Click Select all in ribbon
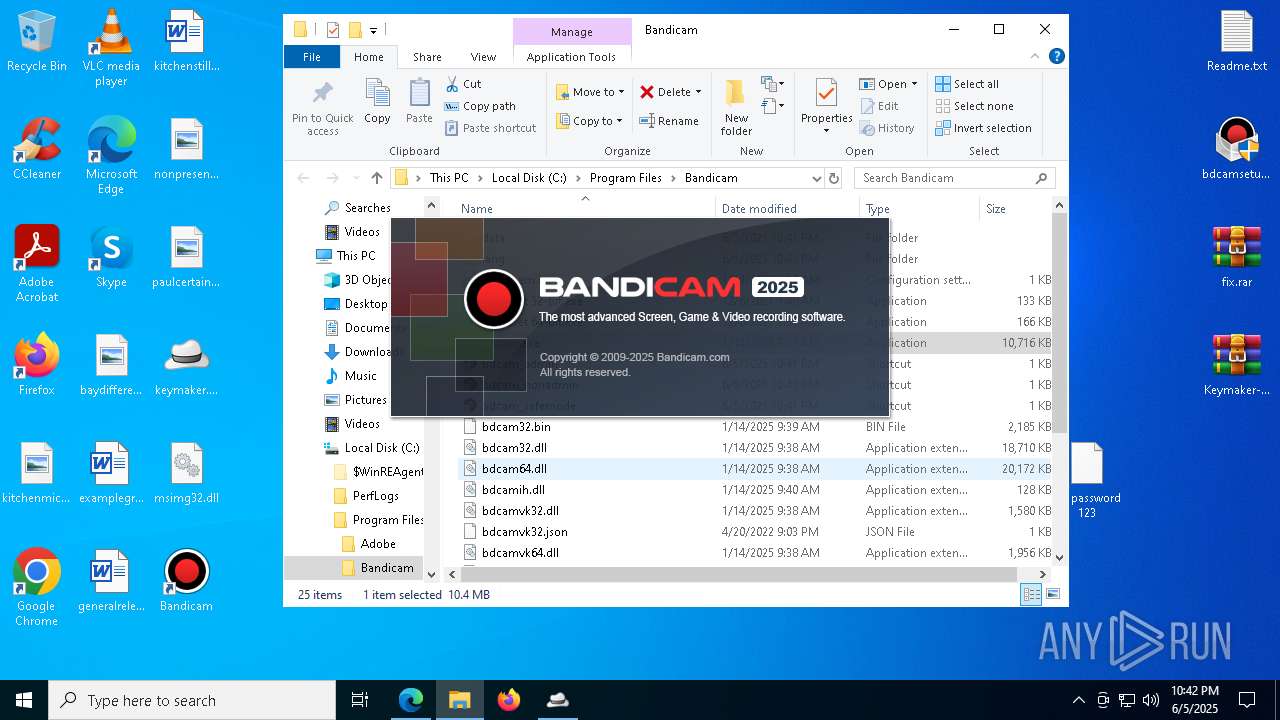 967,84
